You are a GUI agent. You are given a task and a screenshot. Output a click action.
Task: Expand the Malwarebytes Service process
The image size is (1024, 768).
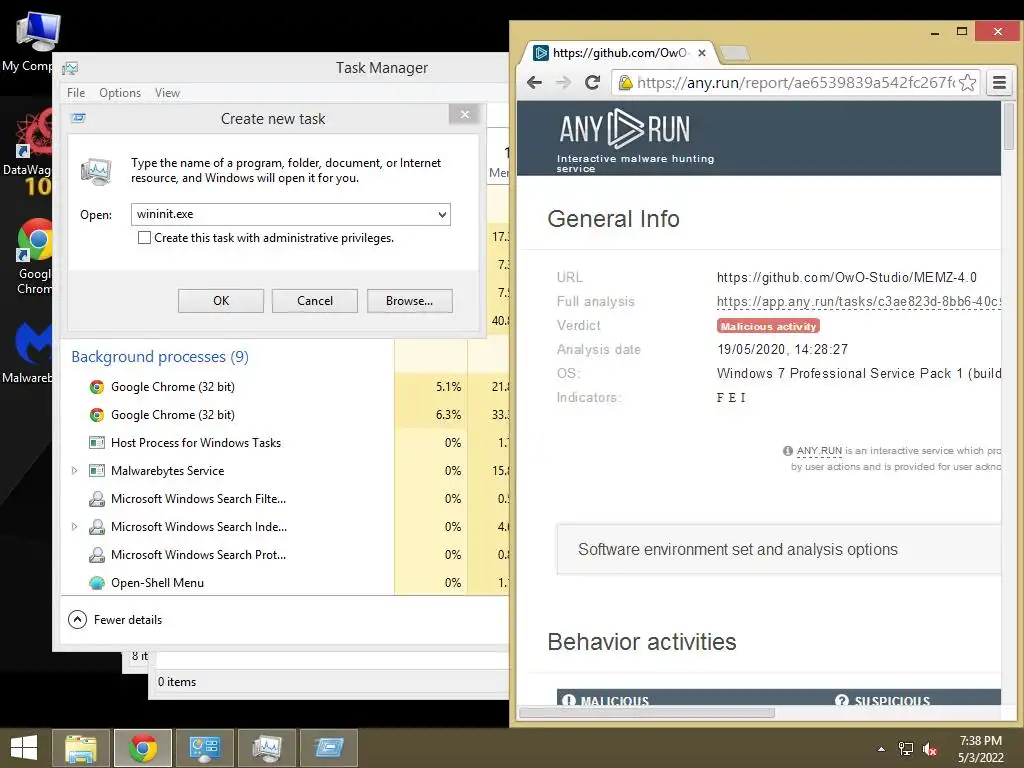(74, 470)
